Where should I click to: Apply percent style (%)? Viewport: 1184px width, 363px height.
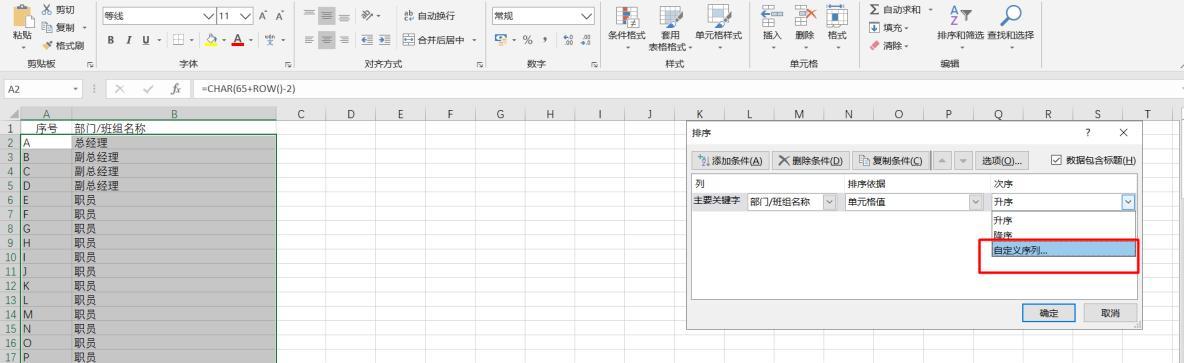click(527, 40)
